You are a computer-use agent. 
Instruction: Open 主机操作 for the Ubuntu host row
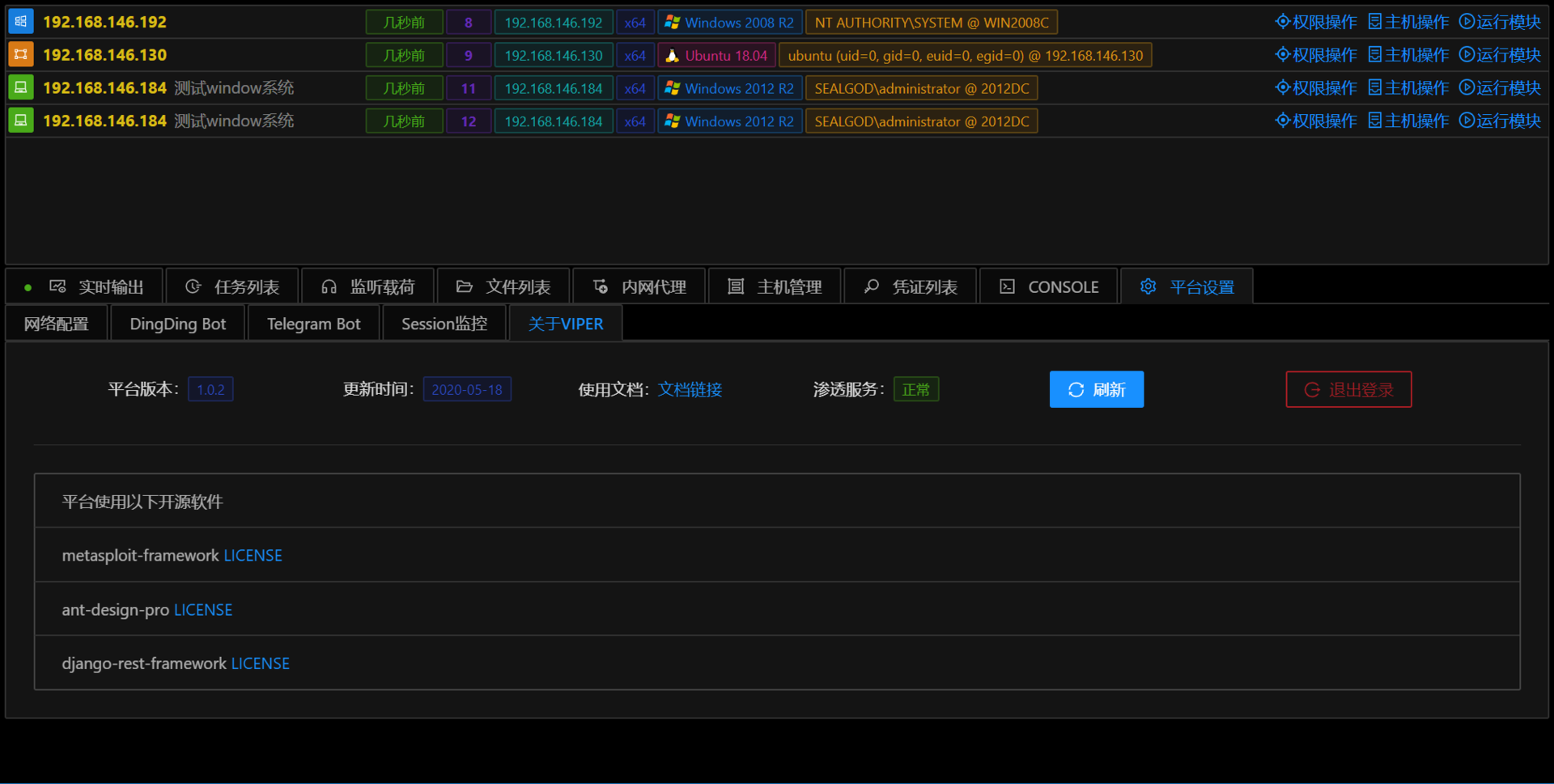[x=1408, y=55]
